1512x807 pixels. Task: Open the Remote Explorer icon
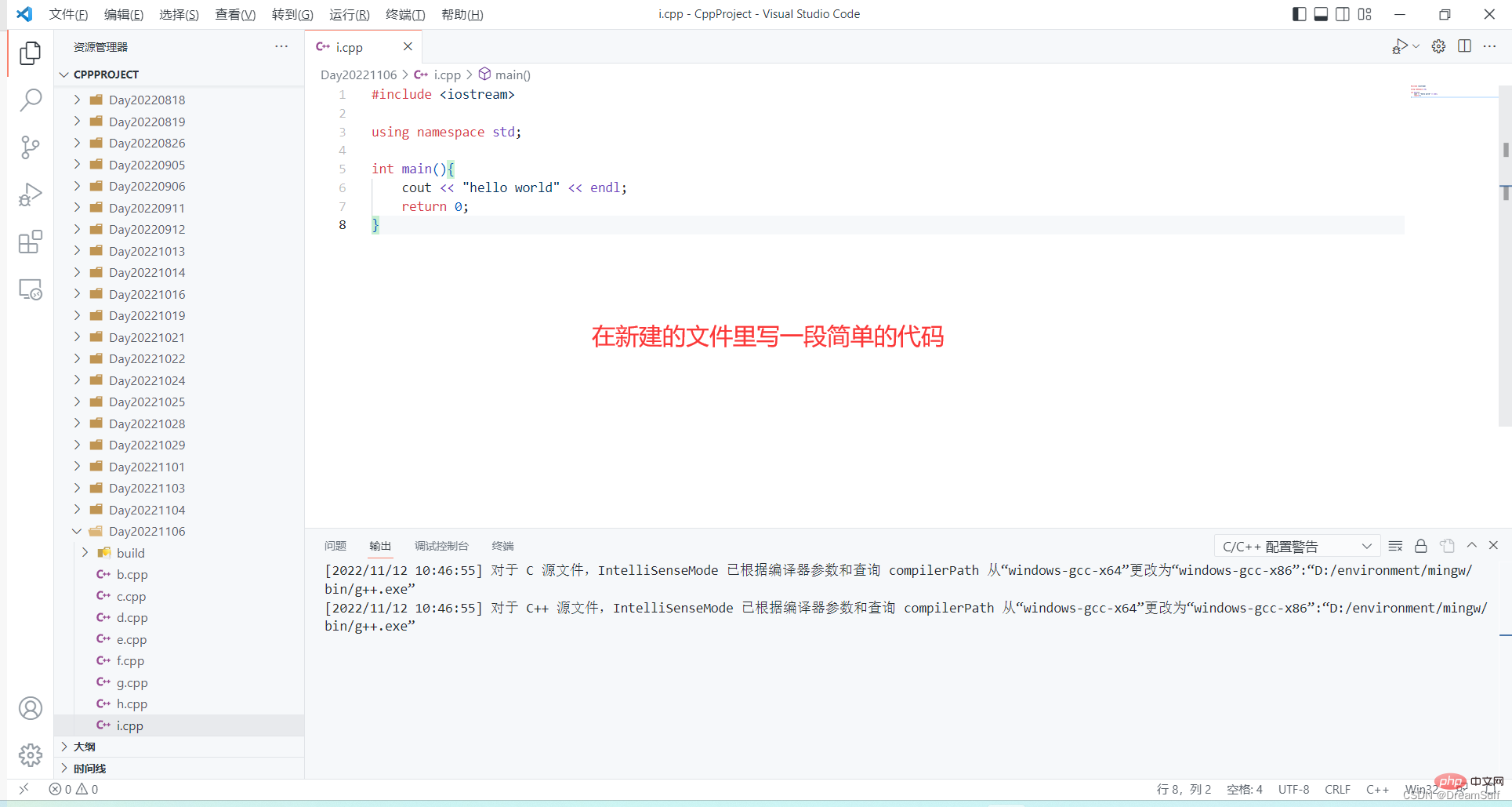point(30,289)
